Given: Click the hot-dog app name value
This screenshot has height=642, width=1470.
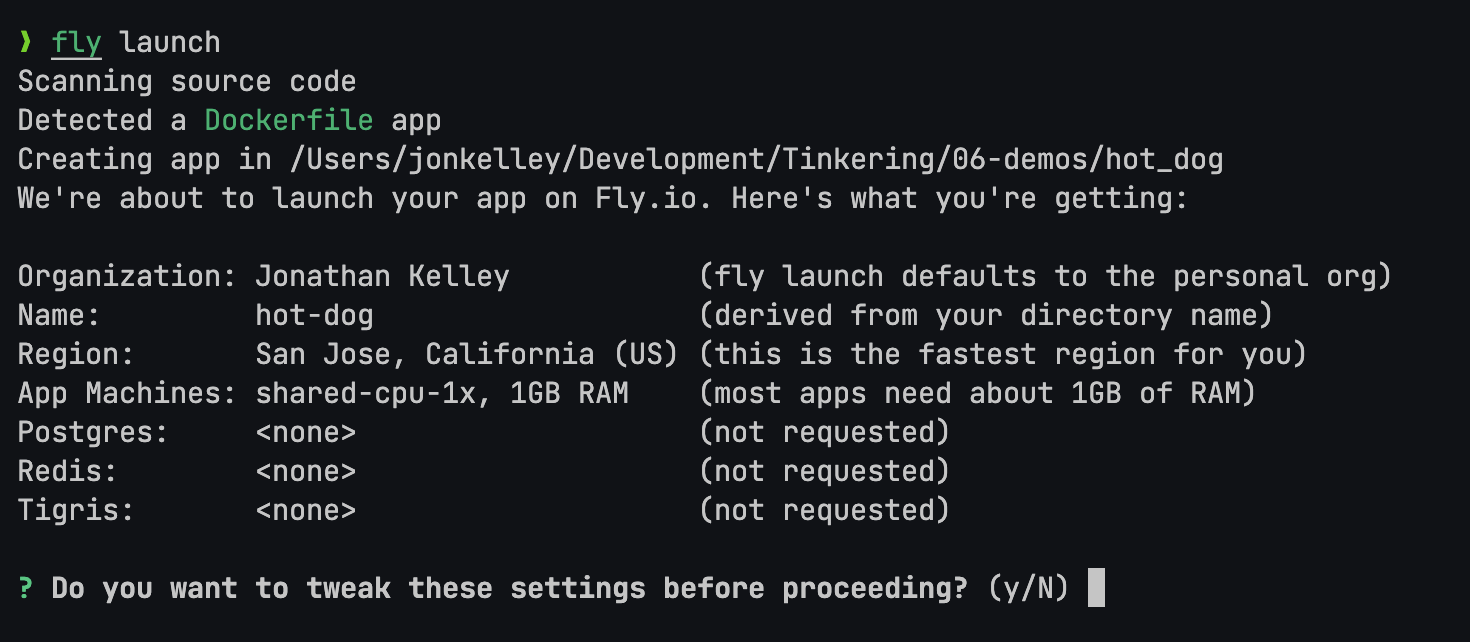Looking at the screenshot, I should [x=314, y=316].
